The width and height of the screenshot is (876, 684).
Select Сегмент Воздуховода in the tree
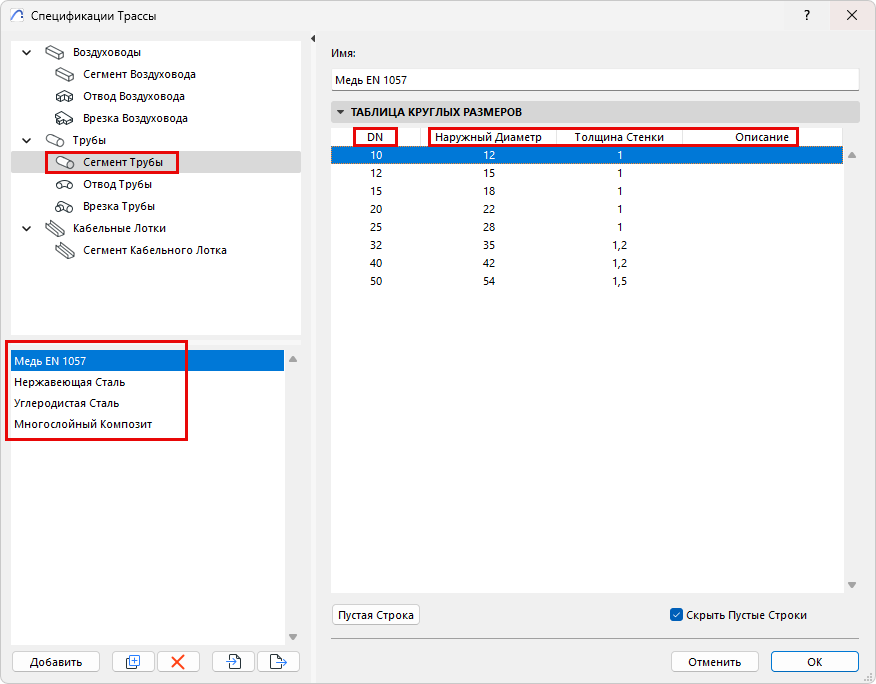(139, 74)
